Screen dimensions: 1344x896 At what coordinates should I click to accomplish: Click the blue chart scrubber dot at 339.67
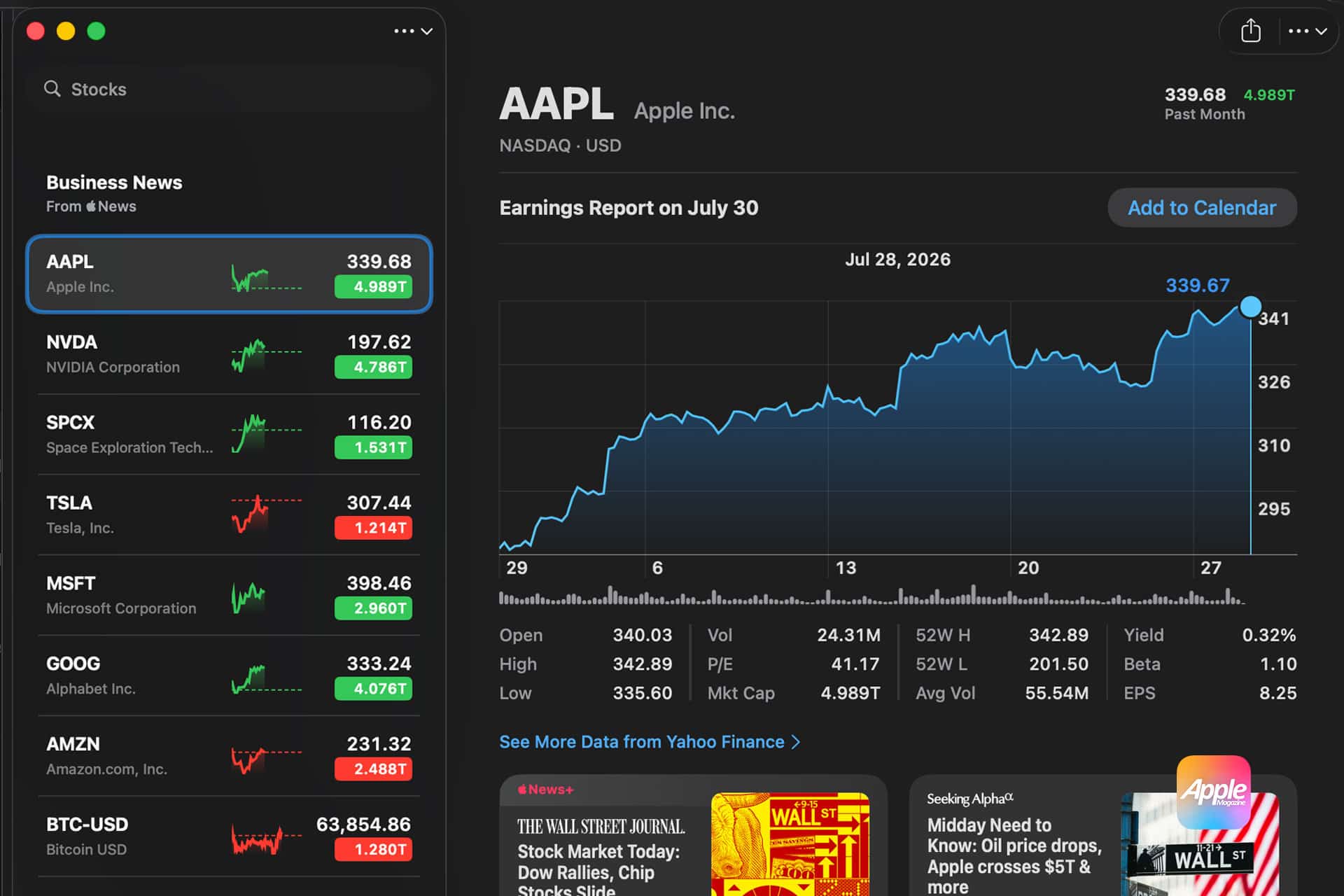point(1250,307)
